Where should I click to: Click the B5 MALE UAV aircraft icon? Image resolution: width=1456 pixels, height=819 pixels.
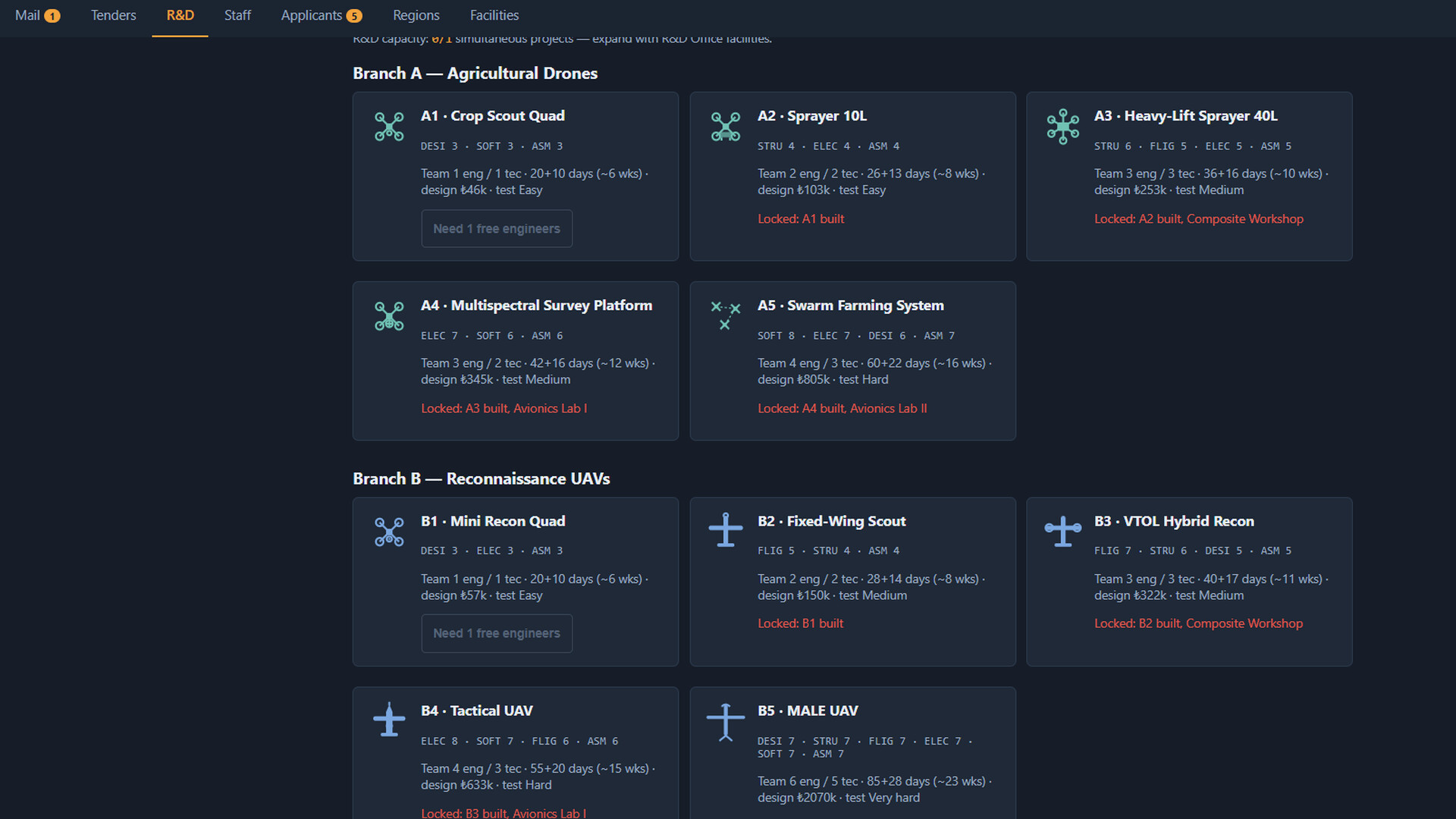tap(726, 721)
